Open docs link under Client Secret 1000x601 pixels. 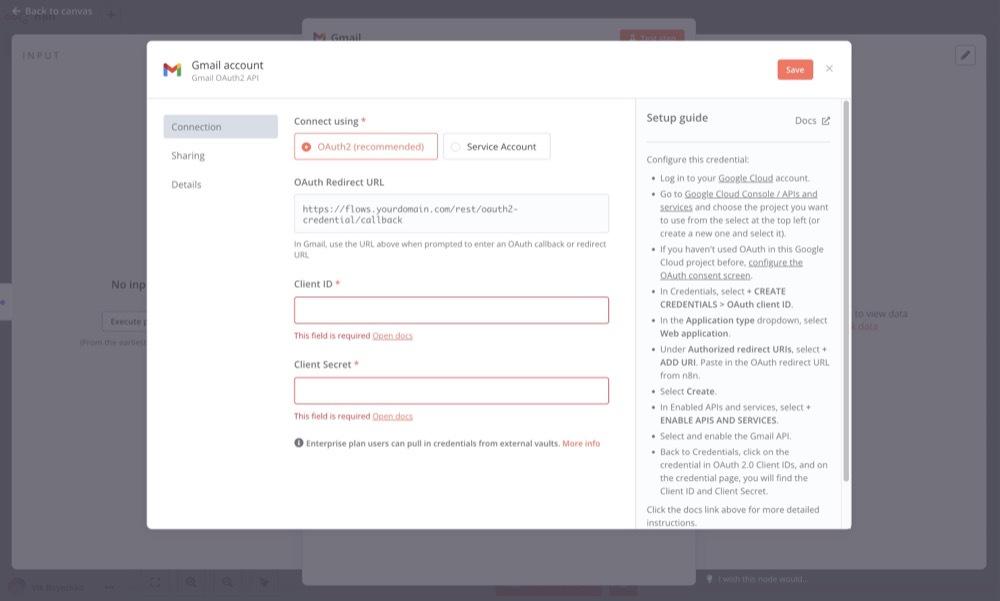click(392, 416)
